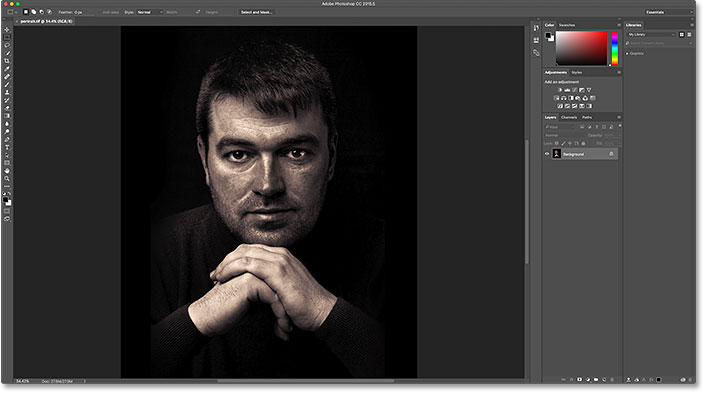Open the Essentials workspace dropdown
The image size is (704, 393).
click(669, 12)
